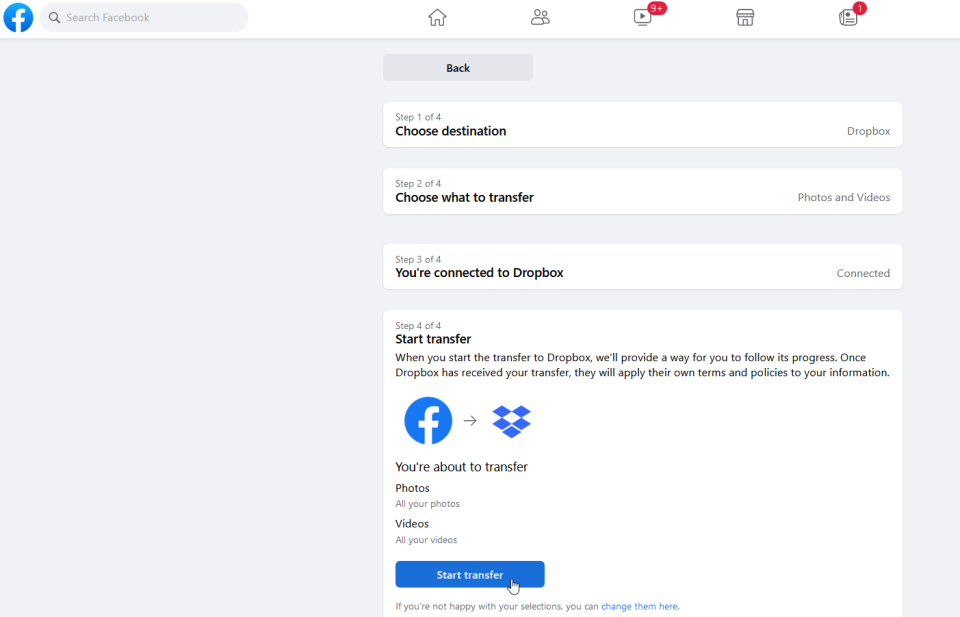This screenshot has height=617, width=960.
Task: Focus the Search Facebook field
Action: click(x=144, y=18)
